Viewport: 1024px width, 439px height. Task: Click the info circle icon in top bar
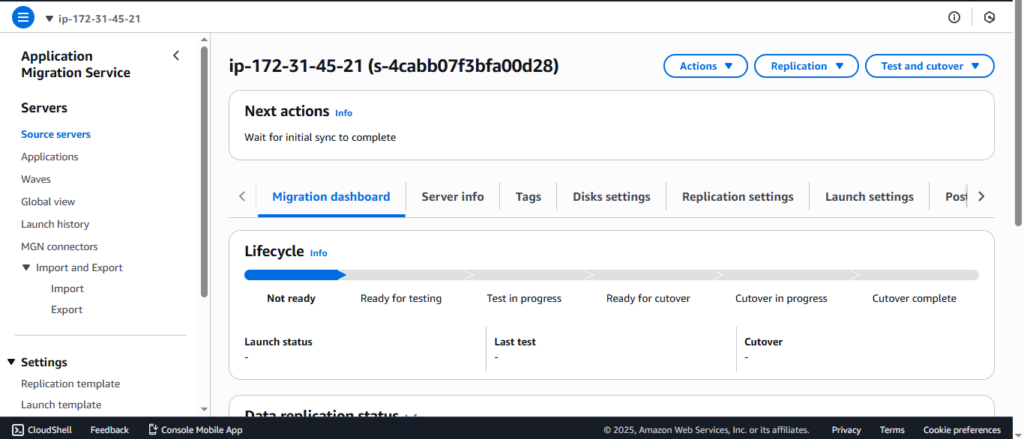pos(954,17)
